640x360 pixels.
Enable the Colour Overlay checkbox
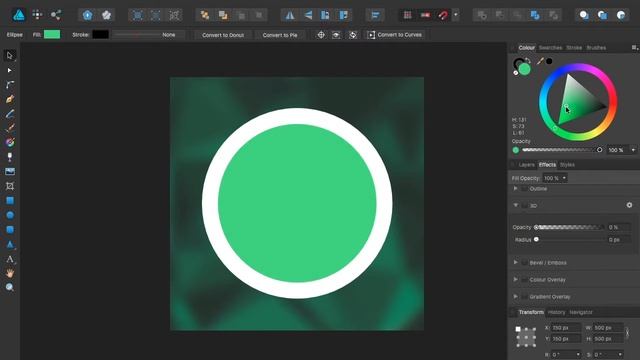click(524, 280)
